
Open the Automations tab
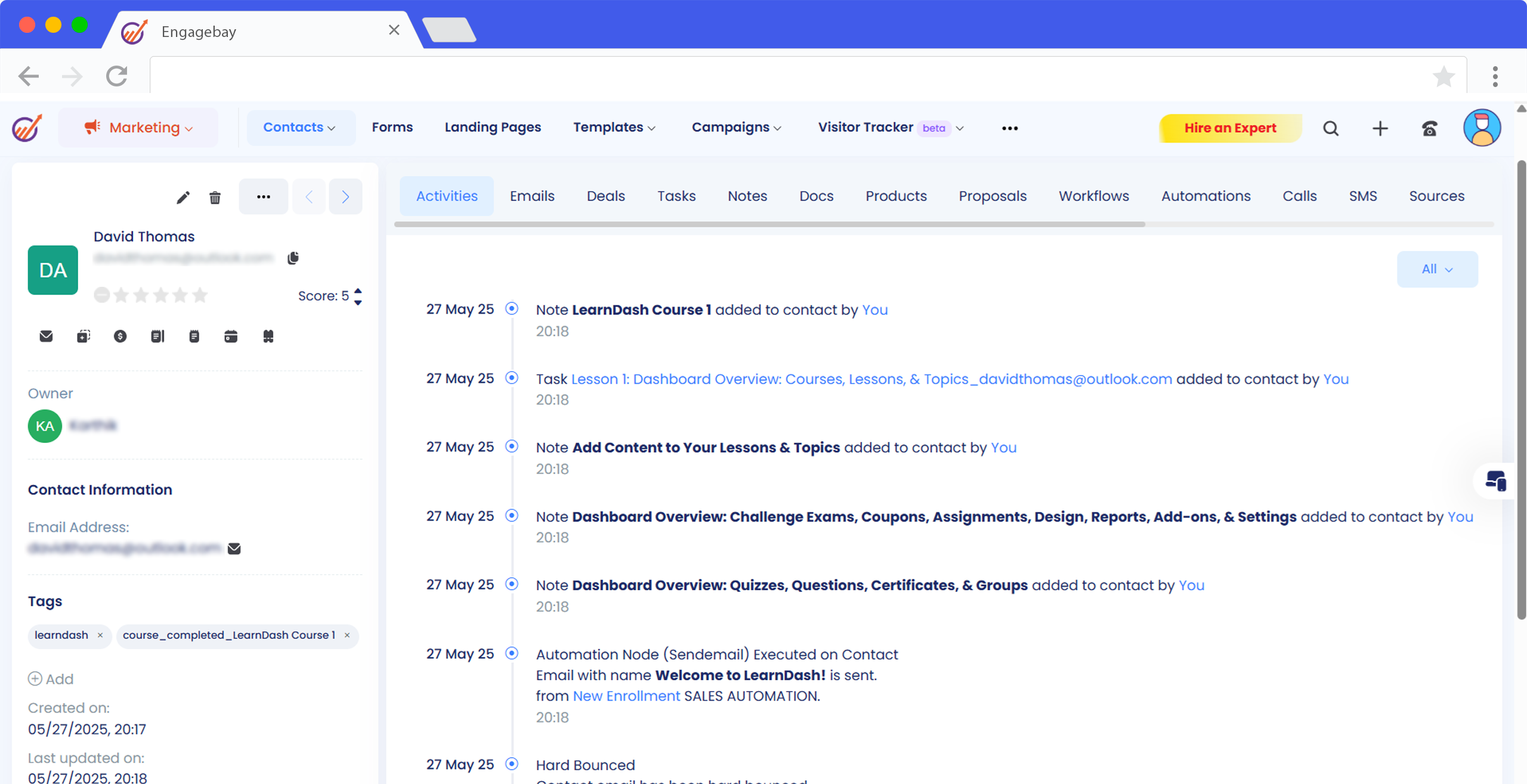pyautogui.click(x=1205, y=196)
